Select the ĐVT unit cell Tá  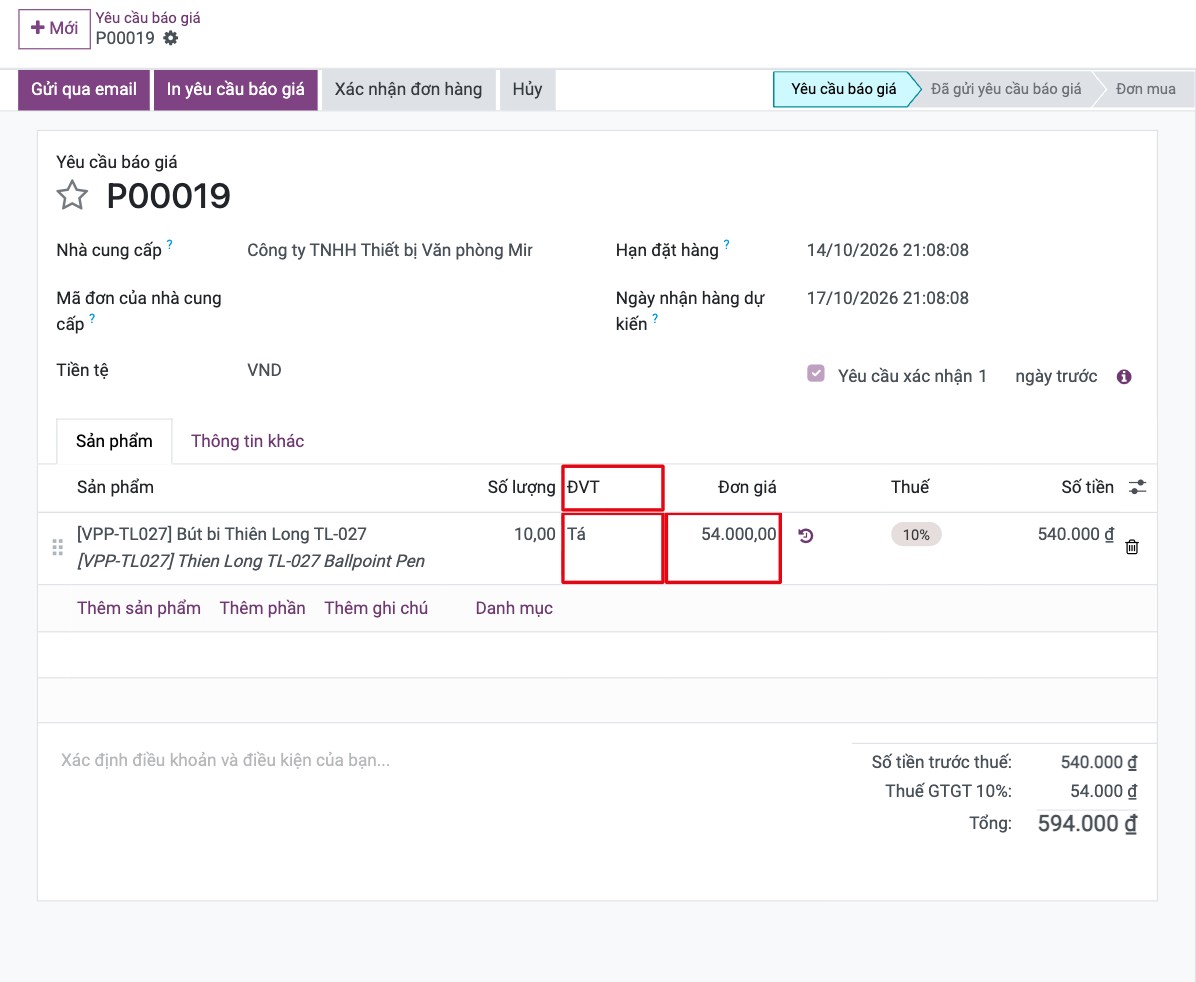(612, 548)
